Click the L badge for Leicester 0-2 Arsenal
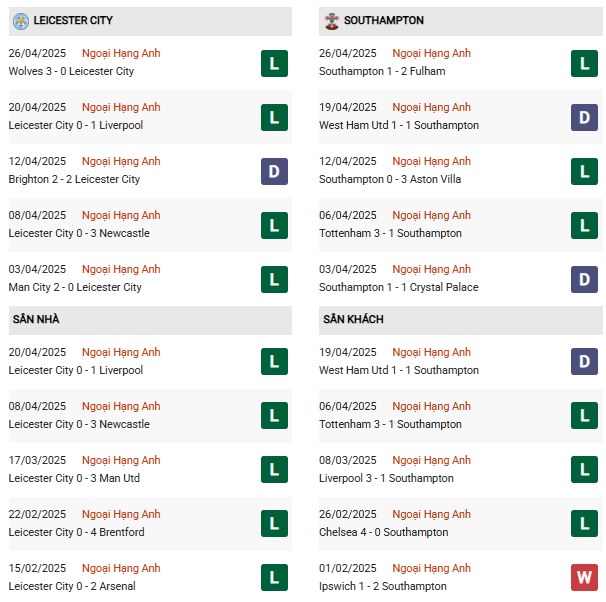 tap(274, 577)
